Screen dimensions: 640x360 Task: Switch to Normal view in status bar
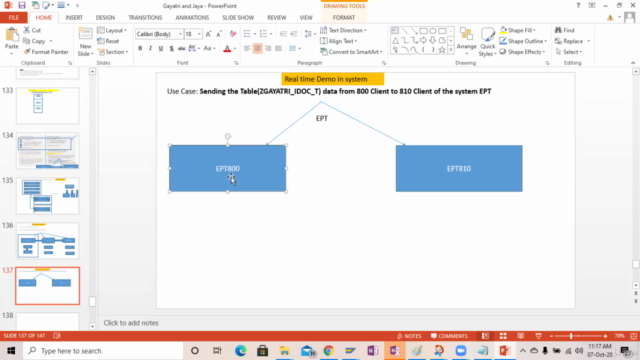(x=485, y=336)
